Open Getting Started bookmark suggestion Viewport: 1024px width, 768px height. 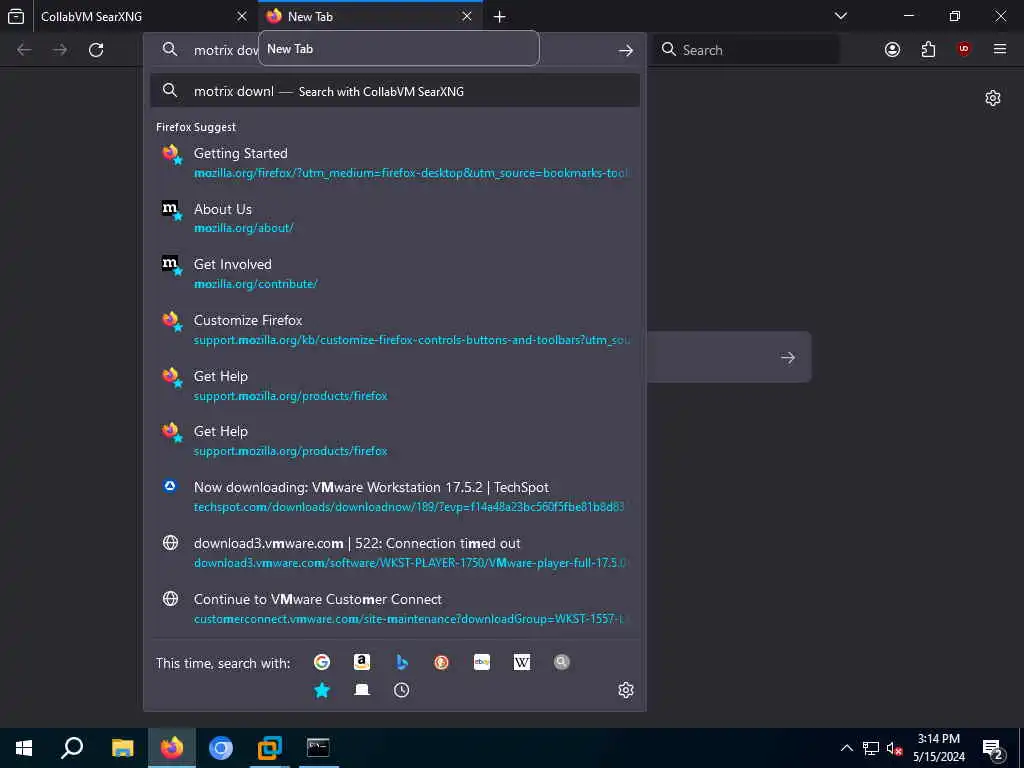coord(395,163)
